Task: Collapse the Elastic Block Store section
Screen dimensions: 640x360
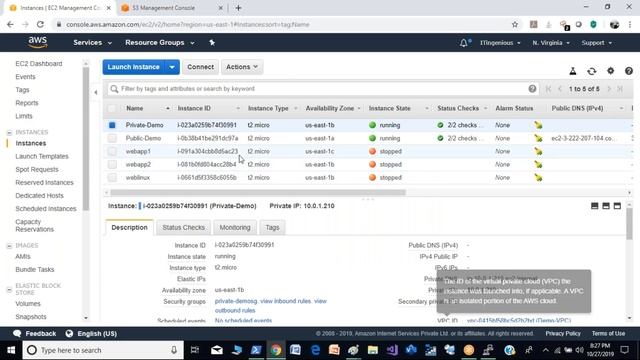Action: (9, 289)
